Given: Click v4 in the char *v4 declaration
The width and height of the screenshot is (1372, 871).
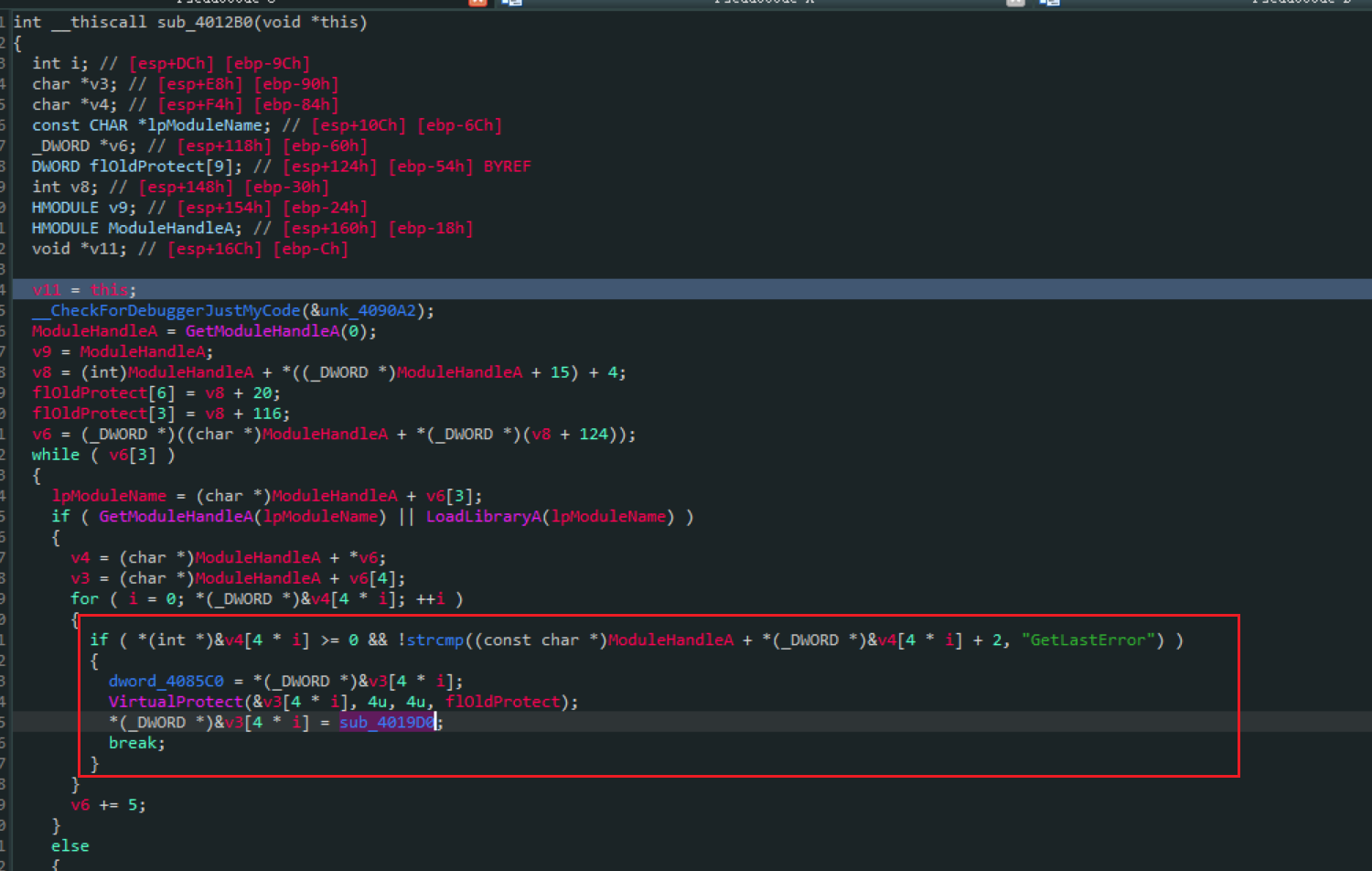Looking at the screenshot, I should click(99, 104).
